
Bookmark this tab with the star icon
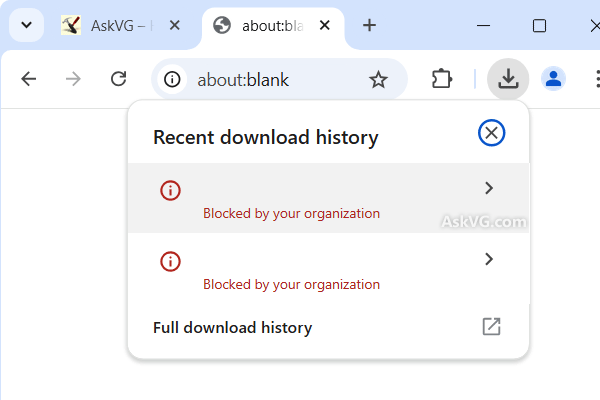coord(378,80)
